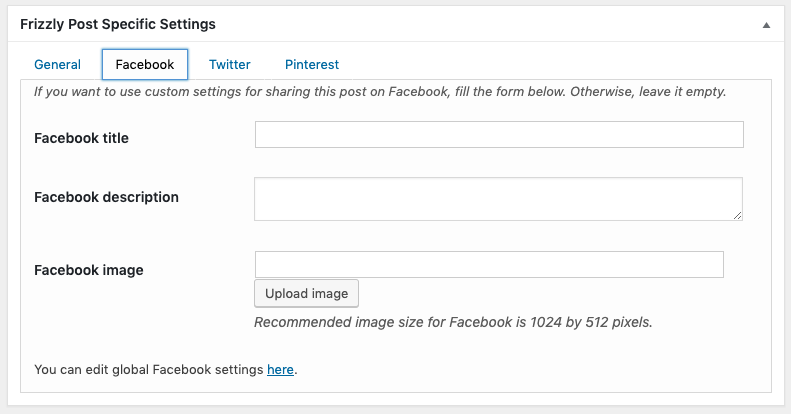Viewport: 791px width, 414px height.
Task: Click the 'Facebook description' label
Action: (106, 197)
